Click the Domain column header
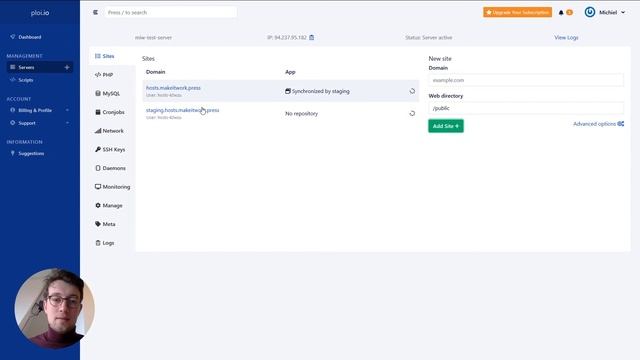Viewport: 640px width, 360px height. (156, 72)
